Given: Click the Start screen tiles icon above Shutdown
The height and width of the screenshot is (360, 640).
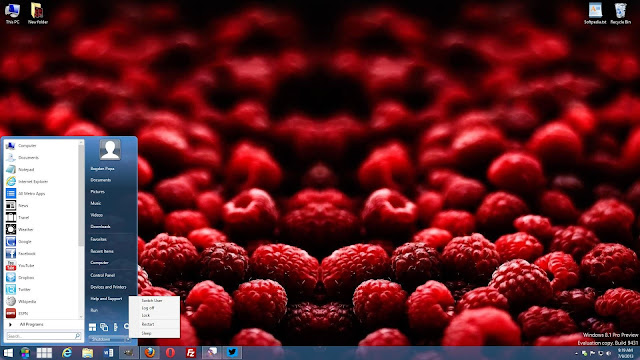Looking at the screenshot, I should point(93,327).
